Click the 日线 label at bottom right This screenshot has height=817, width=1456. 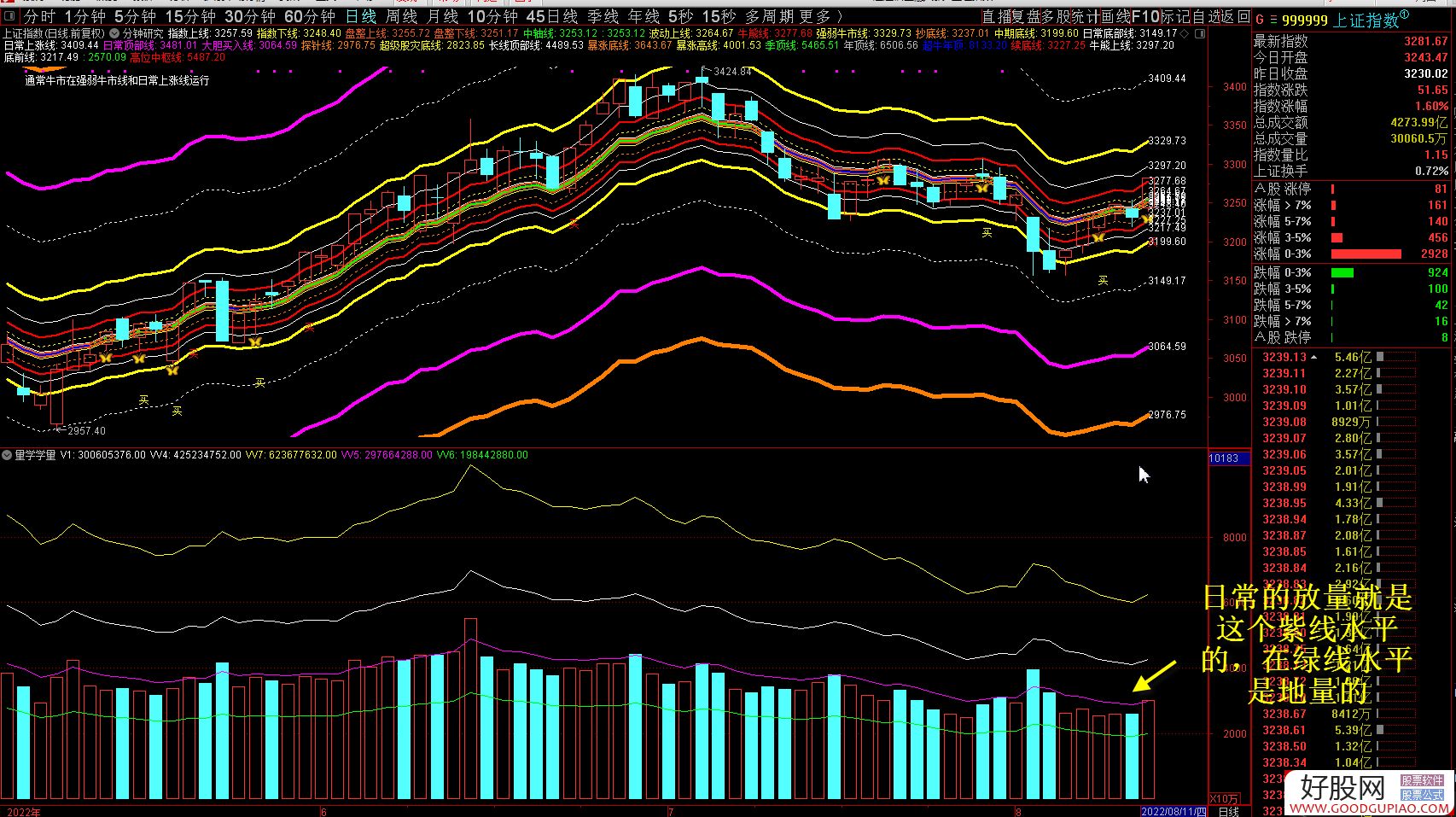[x=1230, y=811]
